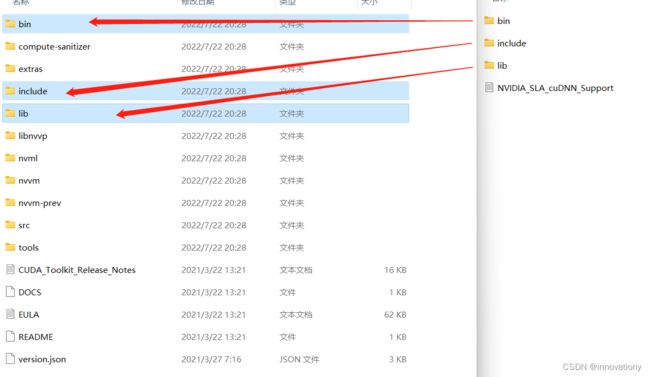Click the 文件夹 type cell of tools row
Image resolution: width=650 pixels, height=377 pixels.
coord(291,248)
